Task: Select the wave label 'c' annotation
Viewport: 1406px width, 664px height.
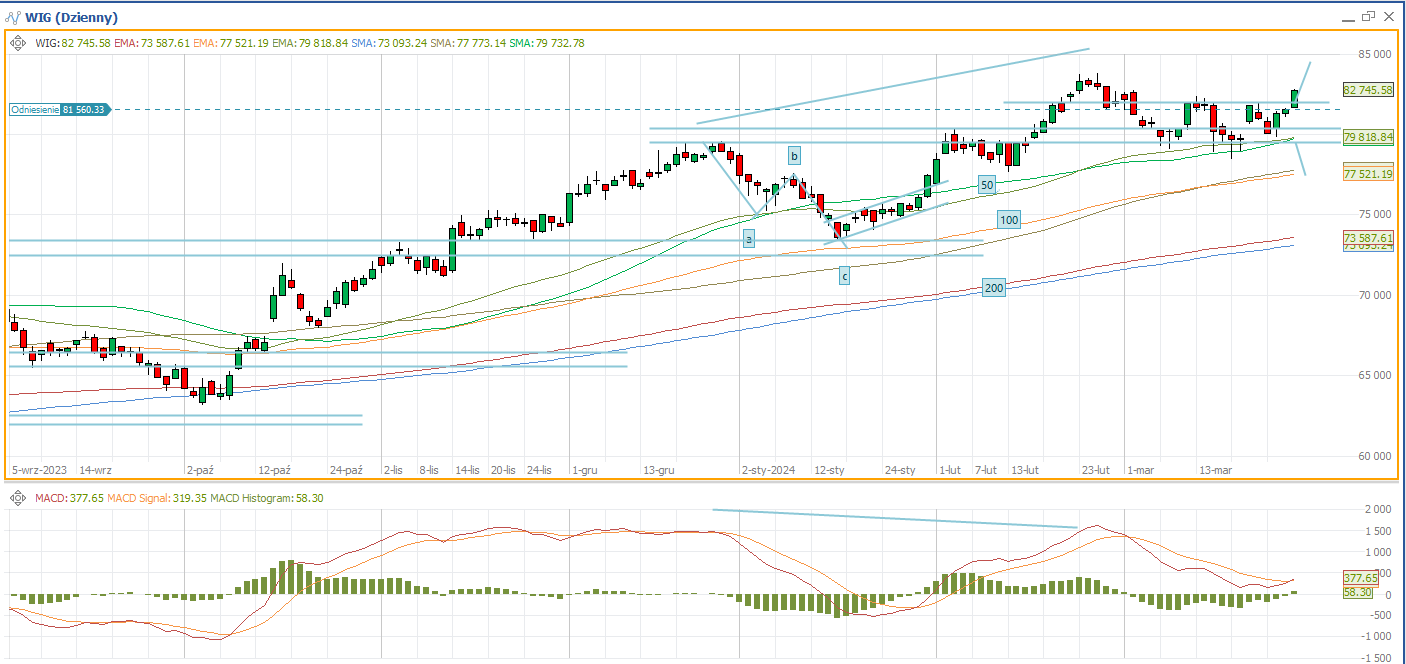Action: tap(844, 275)
